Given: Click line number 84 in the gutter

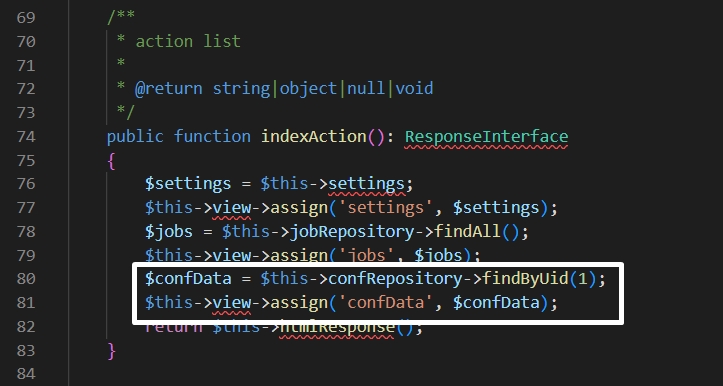Looking at the screenshot, I should (26, 373).
